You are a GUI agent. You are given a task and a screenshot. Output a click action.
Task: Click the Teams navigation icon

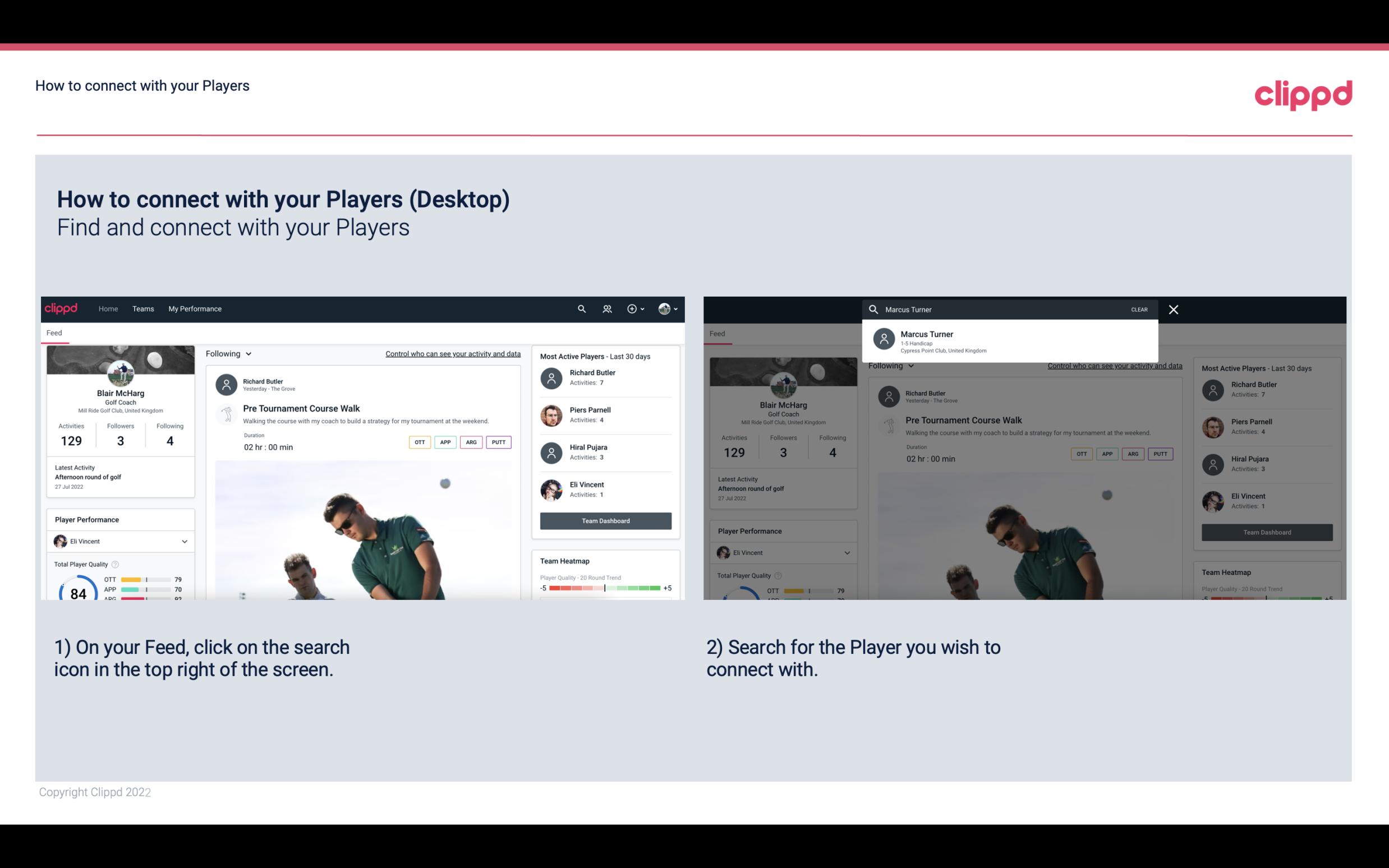point(143,309)
